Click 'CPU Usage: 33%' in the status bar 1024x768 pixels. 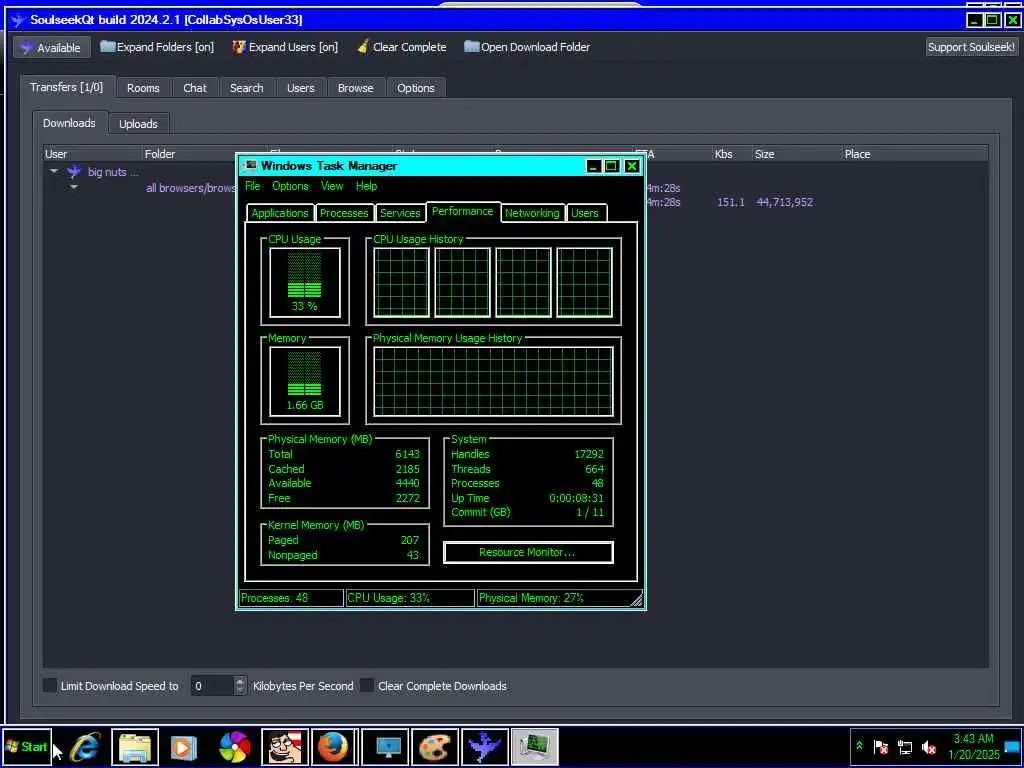tap(410, 598)
